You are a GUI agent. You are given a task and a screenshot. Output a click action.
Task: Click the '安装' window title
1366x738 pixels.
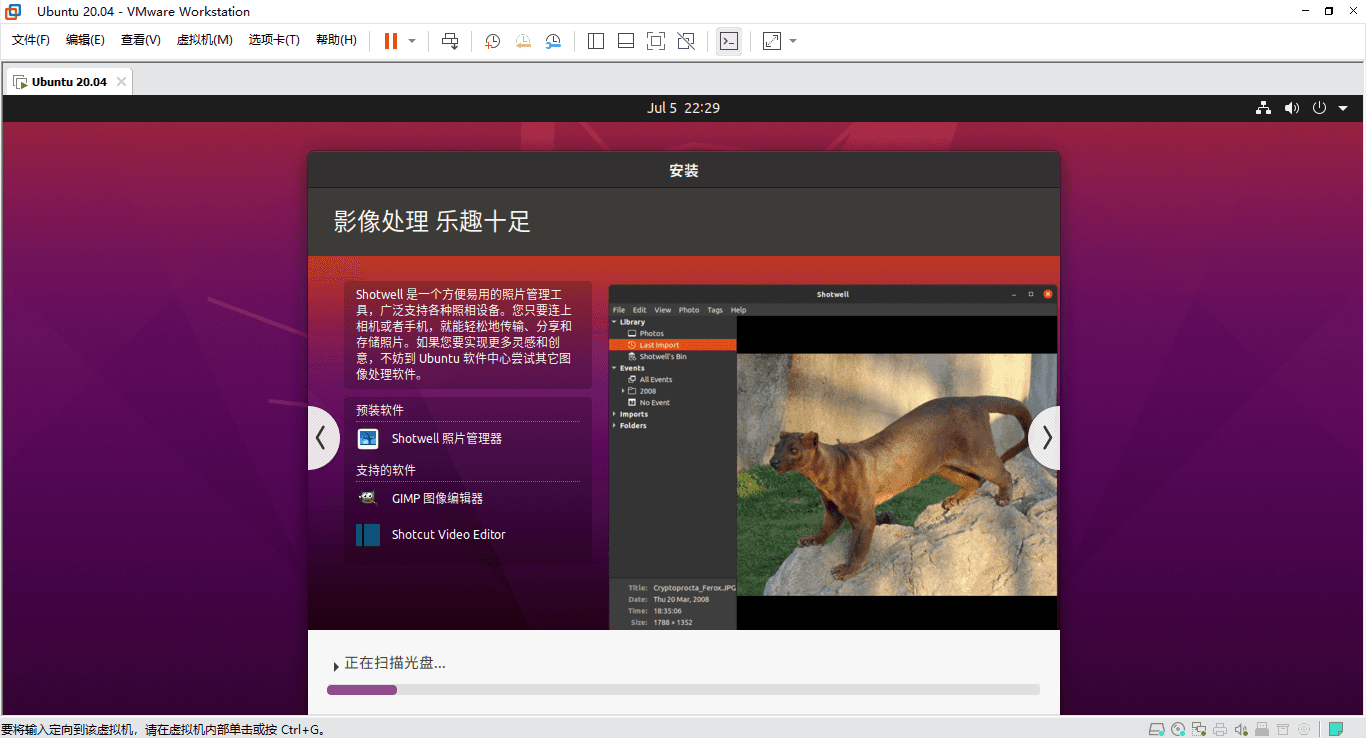684,171
